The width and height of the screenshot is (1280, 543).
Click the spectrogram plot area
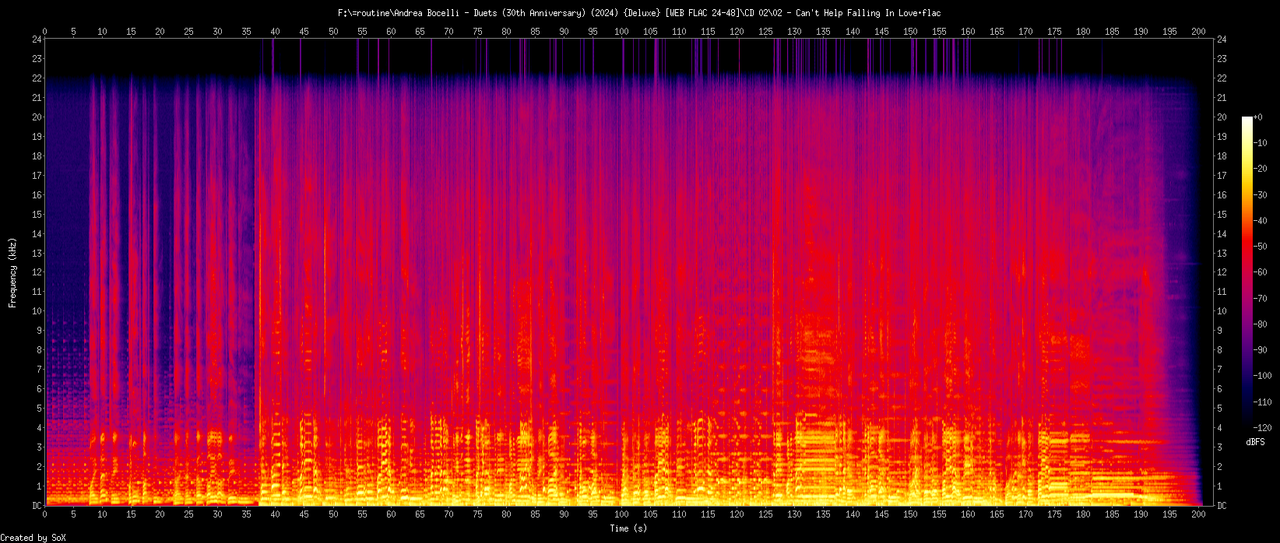[x=629, y=273]
